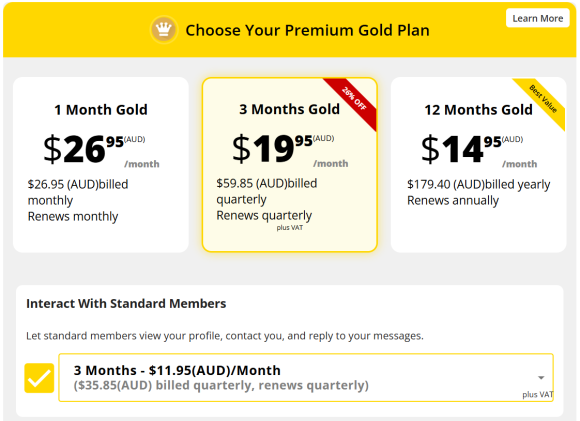Select the 12 Months Gold plan card
Screen dimensions: 580x421
pyautogui.click(x=478, y=165)
